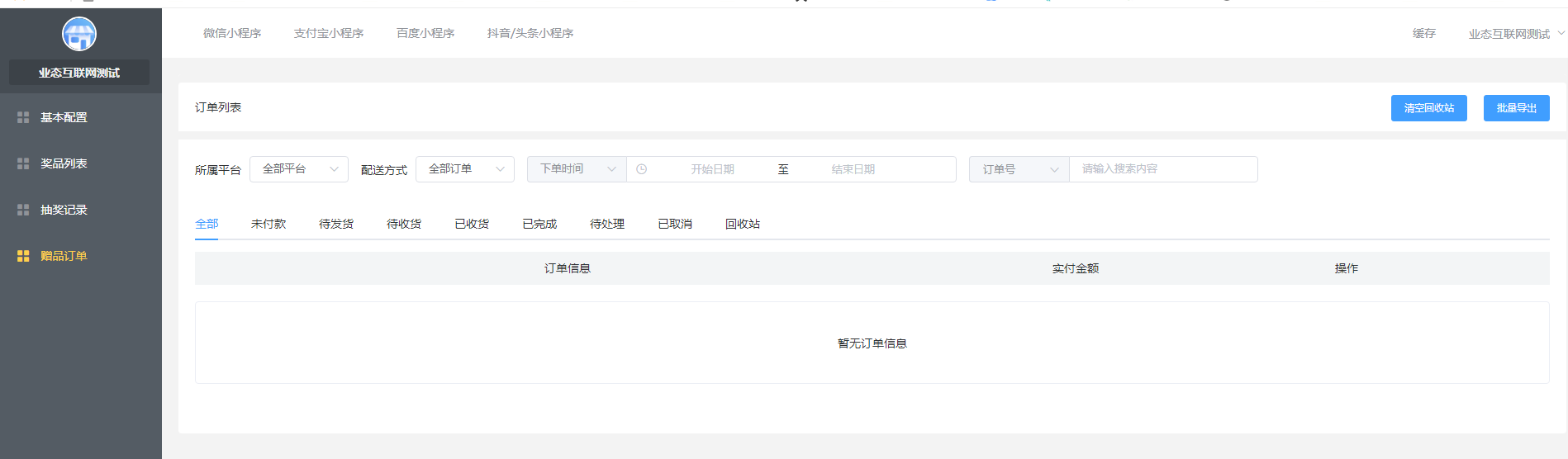Click the 清空回收站 button
The image size is (1568, 459).
coord(1429,108)
